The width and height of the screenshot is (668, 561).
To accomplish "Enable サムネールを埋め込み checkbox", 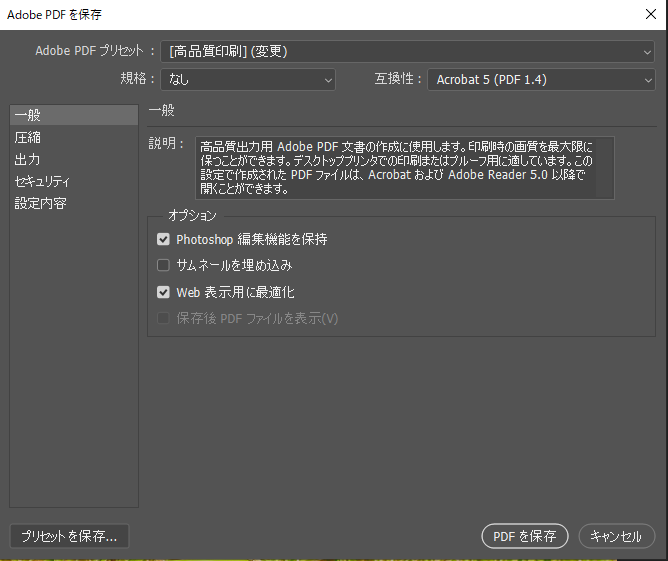I will (164, 266).
